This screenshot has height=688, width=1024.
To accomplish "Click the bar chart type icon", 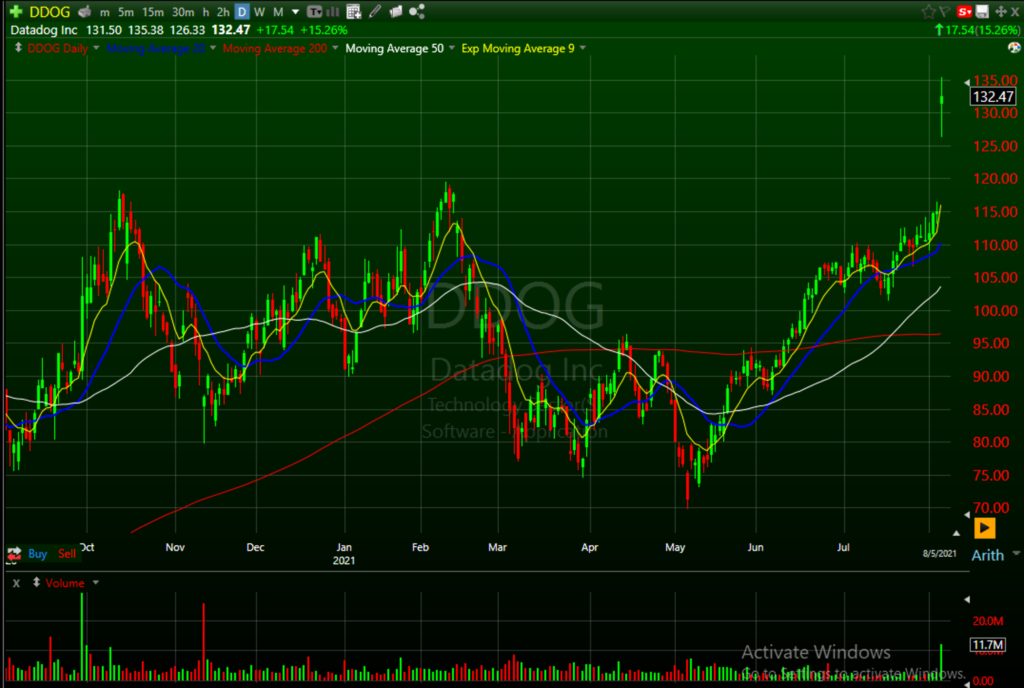I will tap(332, 11).
